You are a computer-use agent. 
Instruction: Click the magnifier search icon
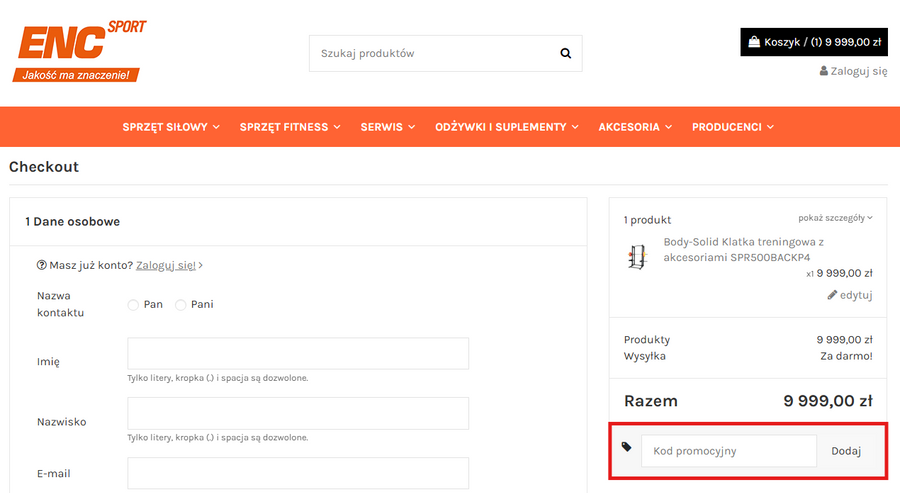coord(566,54)
